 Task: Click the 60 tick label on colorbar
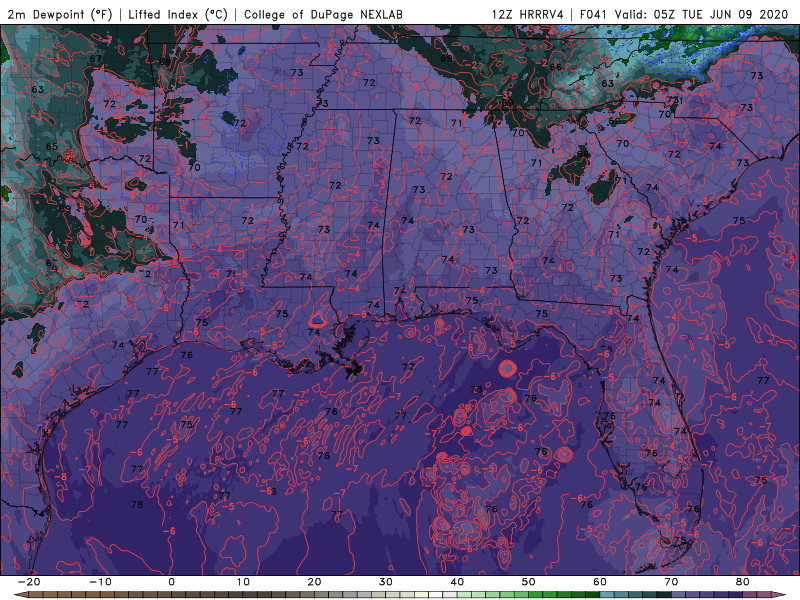point(600,582)
